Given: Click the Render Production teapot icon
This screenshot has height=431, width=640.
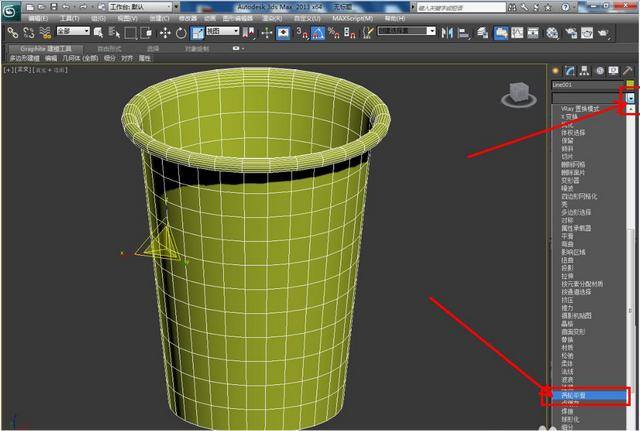Looking at the screenshot, I should point(604,33).
